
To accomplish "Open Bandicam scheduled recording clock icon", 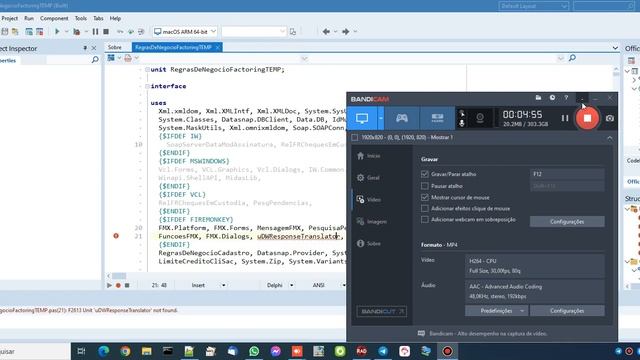I will click(x=552, y=98).
